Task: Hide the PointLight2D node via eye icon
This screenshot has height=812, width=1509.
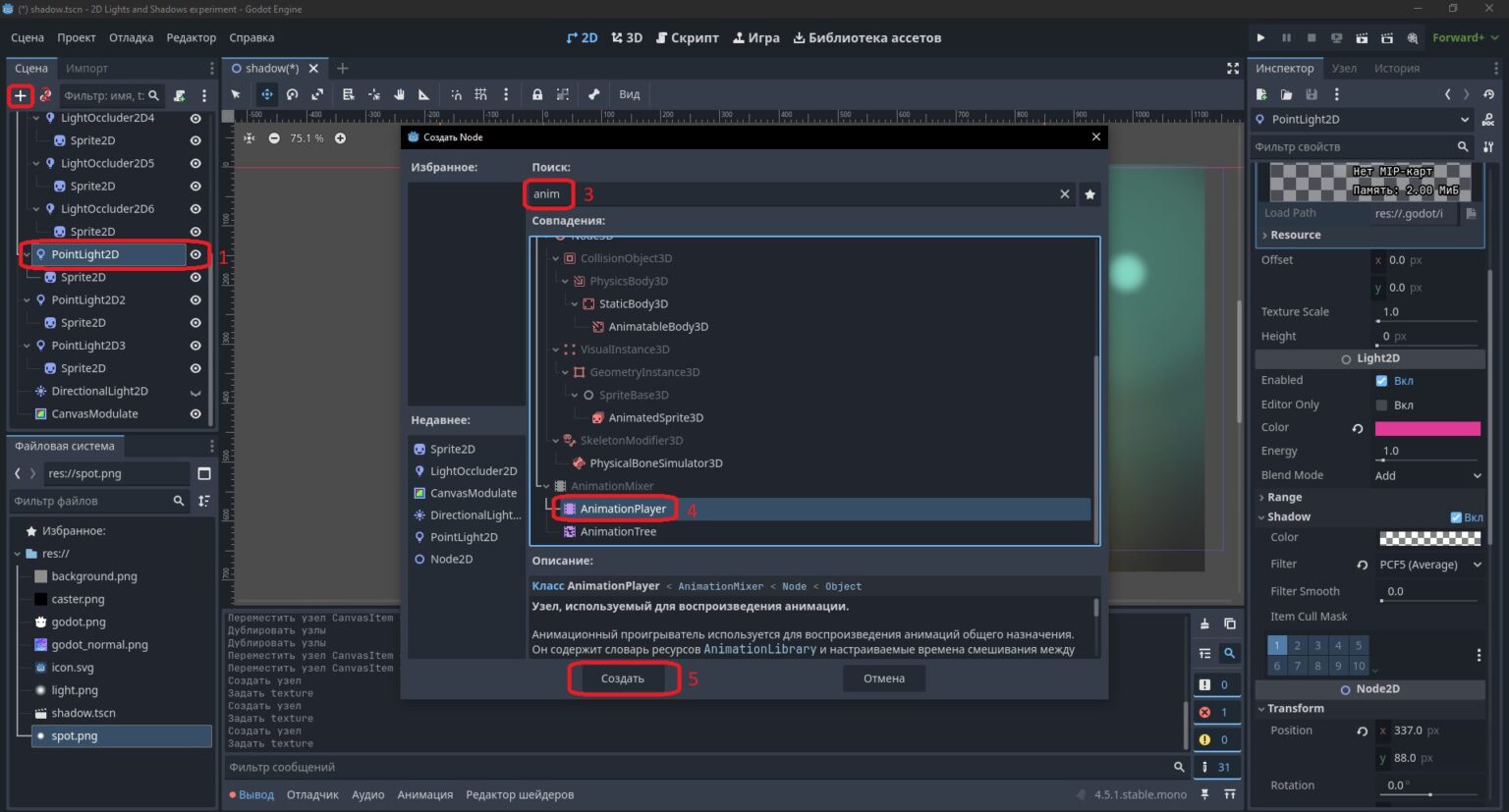Action: click(196, 254)
